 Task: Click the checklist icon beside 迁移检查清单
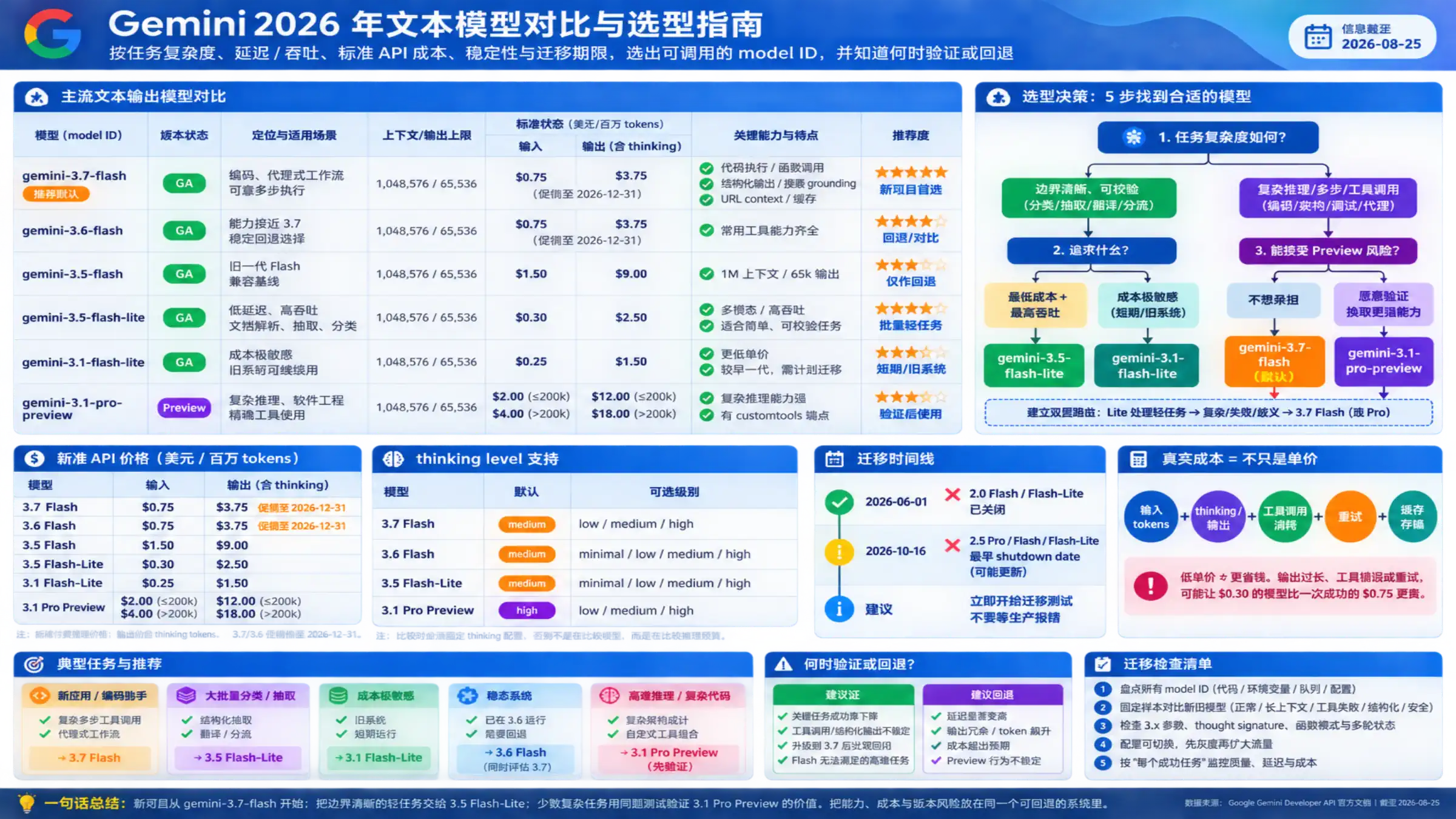click(x=1102, y=664)
